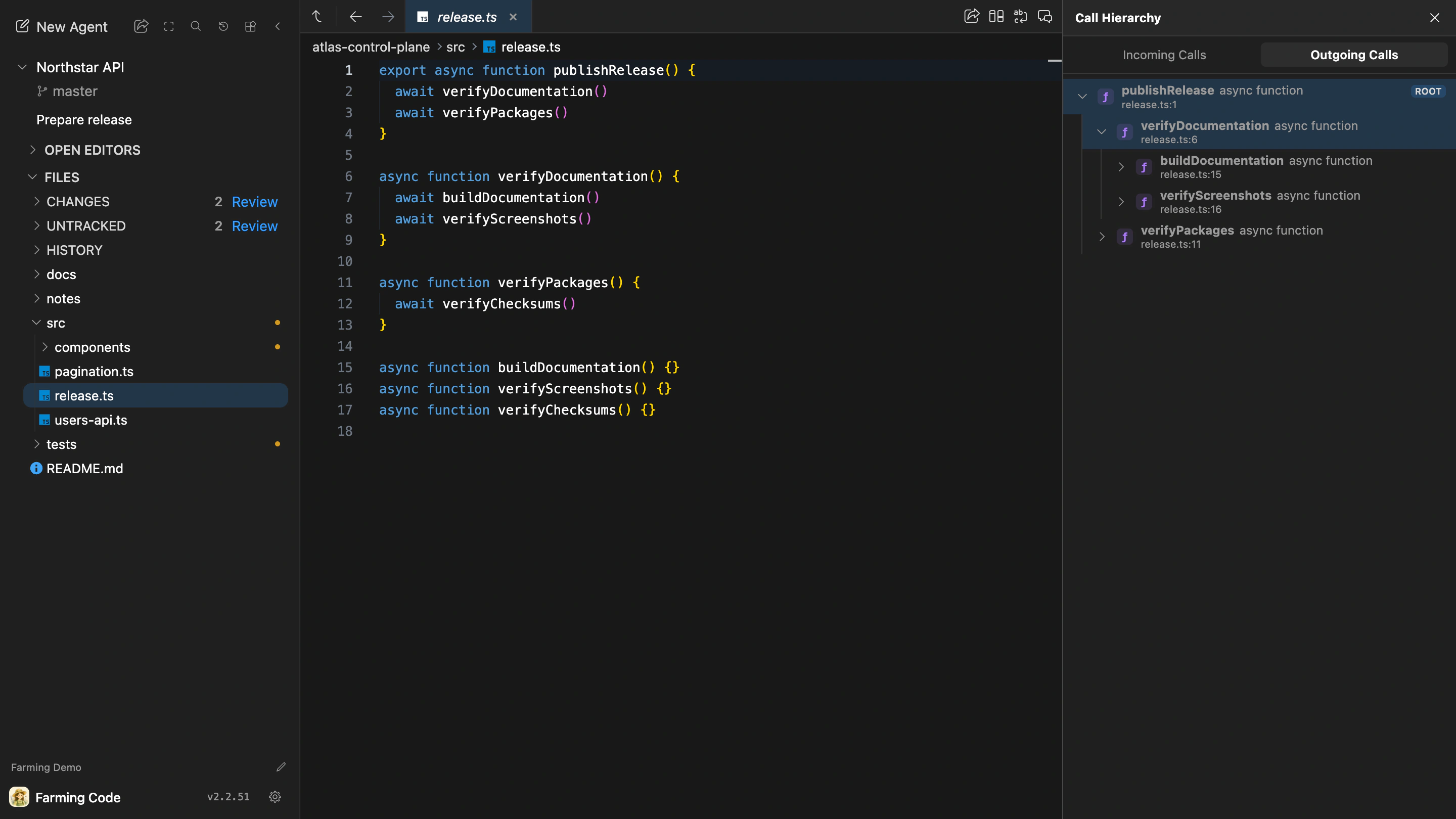This screenshot has width=1456, height=819.
Task: Open search from the sidebar magnifier icon
Action: pyautogui.click(x=196, y=27)
